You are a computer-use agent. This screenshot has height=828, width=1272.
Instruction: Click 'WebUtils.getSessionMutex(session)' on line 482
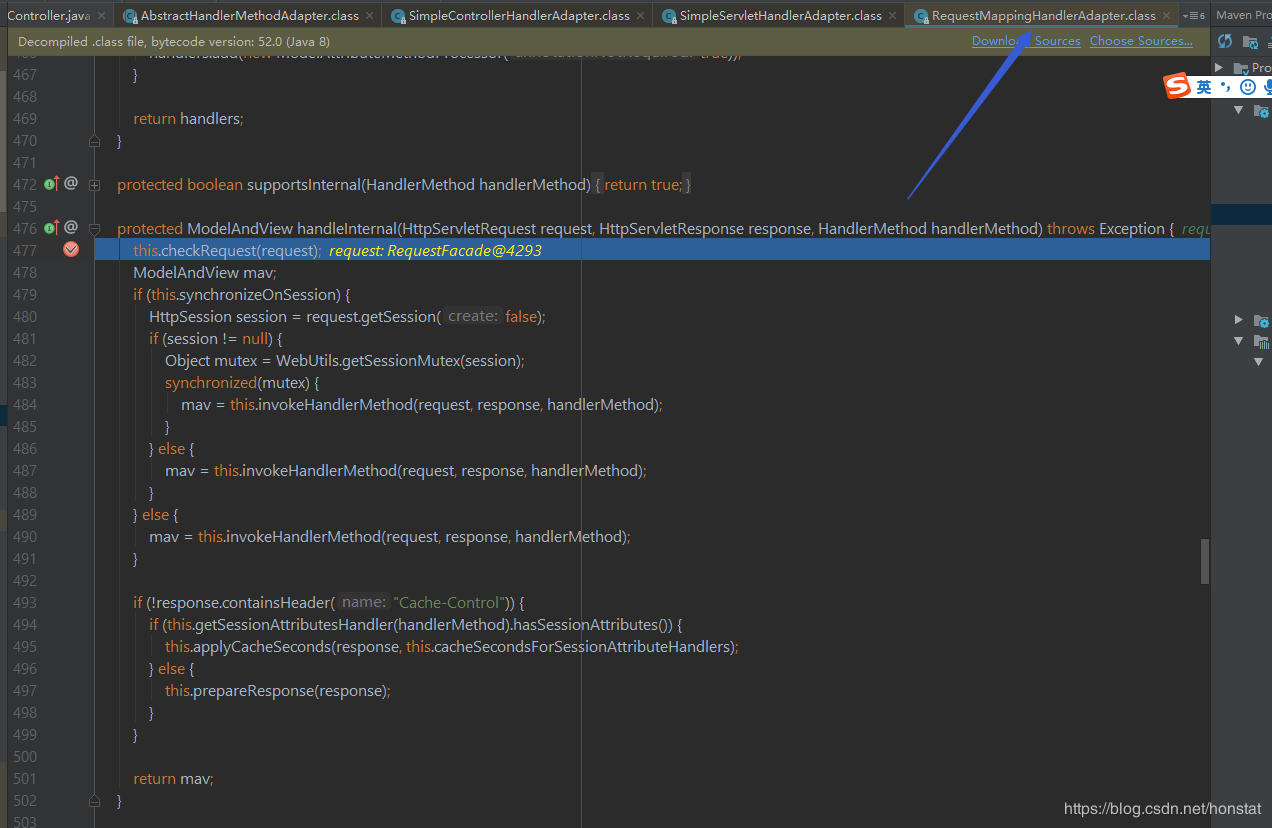400,360
